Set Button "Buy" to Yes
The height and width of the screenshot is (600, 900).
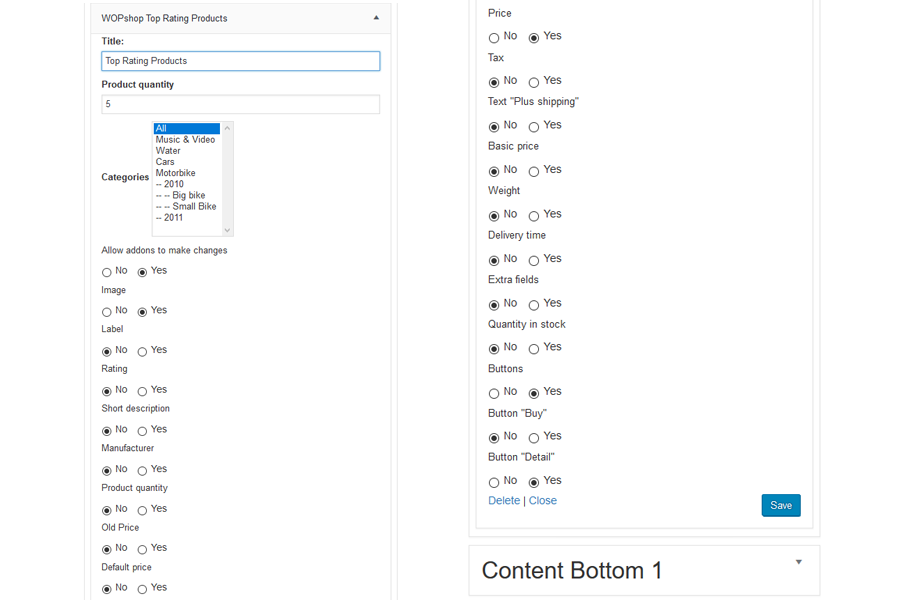point(534,438)
